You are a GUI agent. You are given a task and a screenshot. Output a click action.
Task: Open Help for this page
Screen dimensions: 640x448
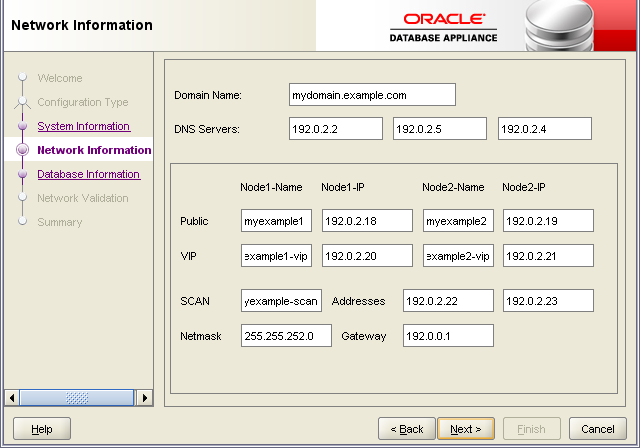(42, 429)
